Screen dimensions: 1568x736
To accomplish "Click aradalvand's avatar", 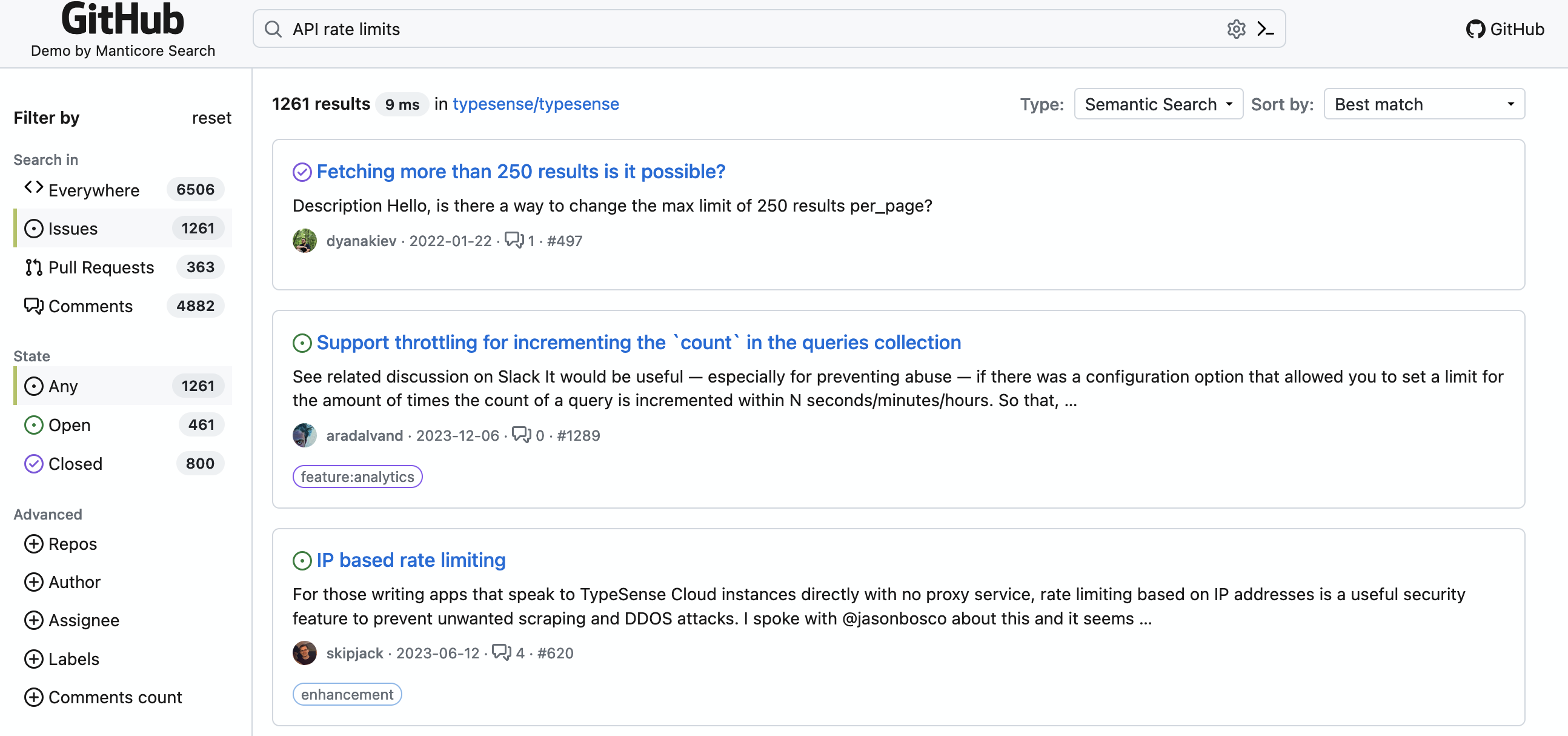I will (304, 436).
